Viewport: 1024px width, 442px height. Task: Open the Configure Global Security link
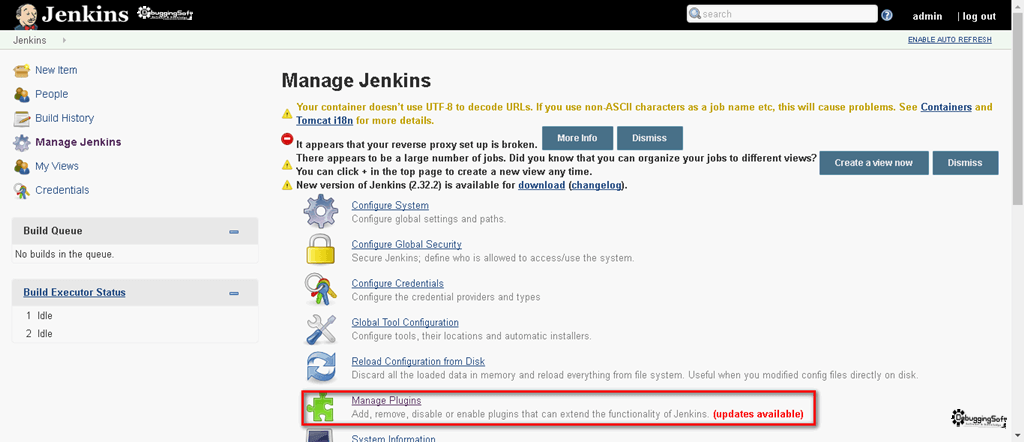(x=406, y=244)
